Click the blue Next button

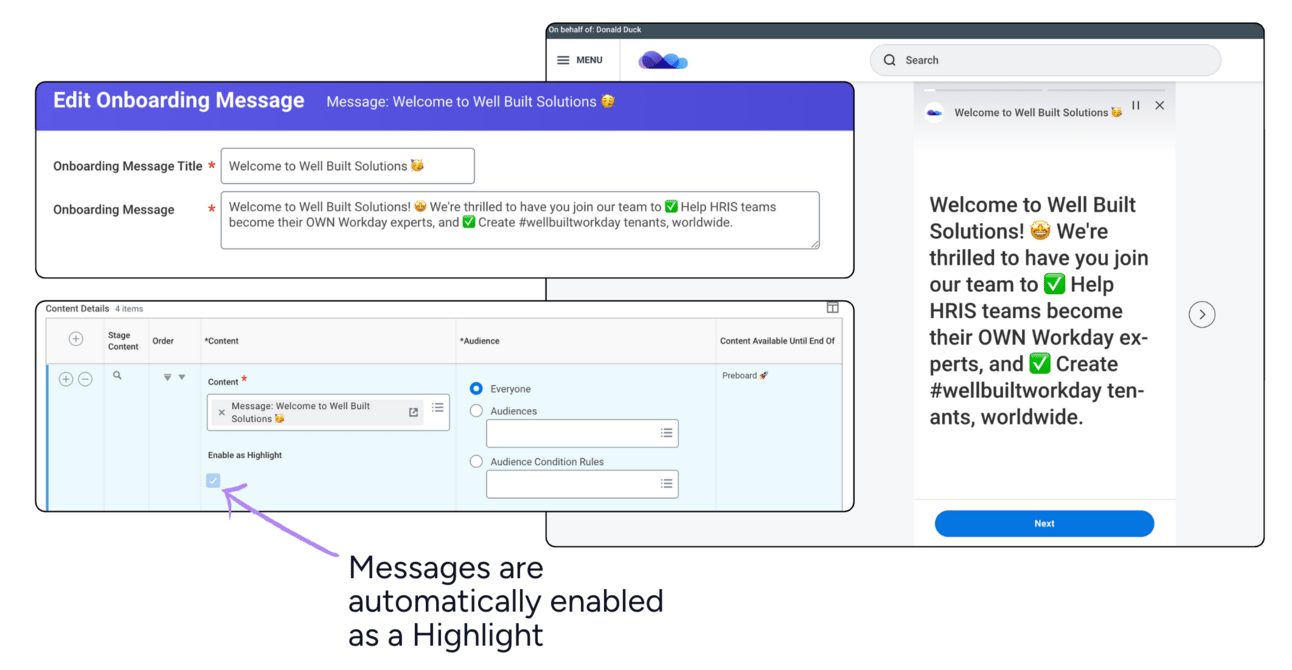point(1044,523)
